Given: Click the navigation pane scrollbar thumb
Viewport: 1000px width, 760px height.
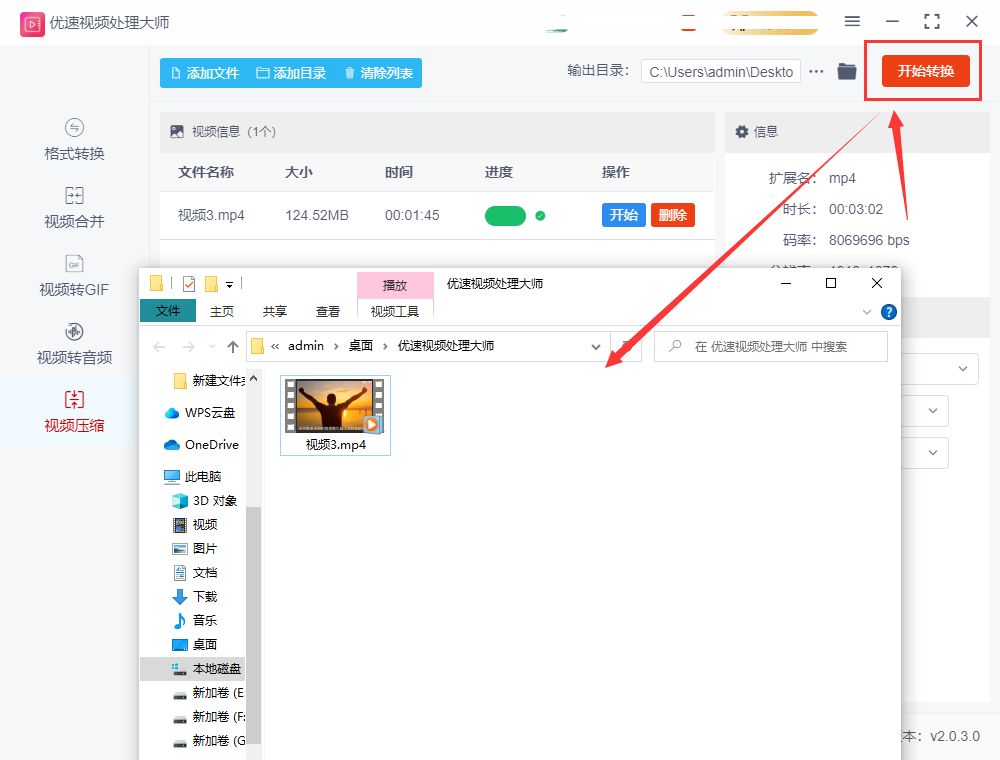Looking at the screenshot, I should 254,625.
